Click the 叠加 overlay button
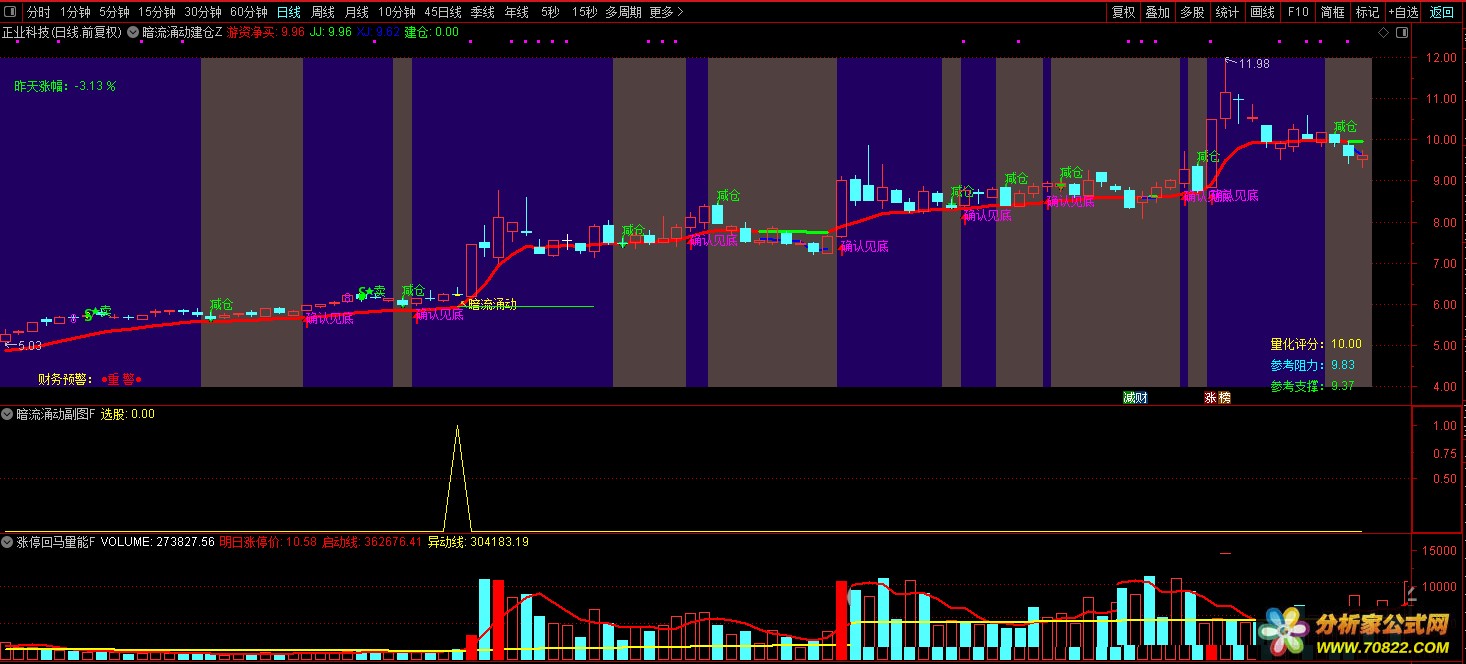 point(1158,12)
